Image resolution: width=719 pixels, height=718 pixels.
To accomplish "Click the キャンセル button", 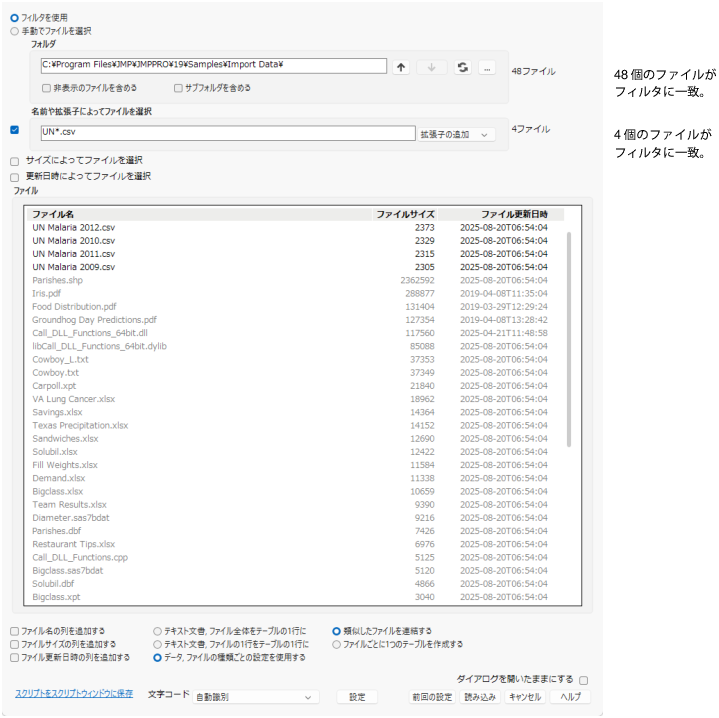I will point(525,697).
